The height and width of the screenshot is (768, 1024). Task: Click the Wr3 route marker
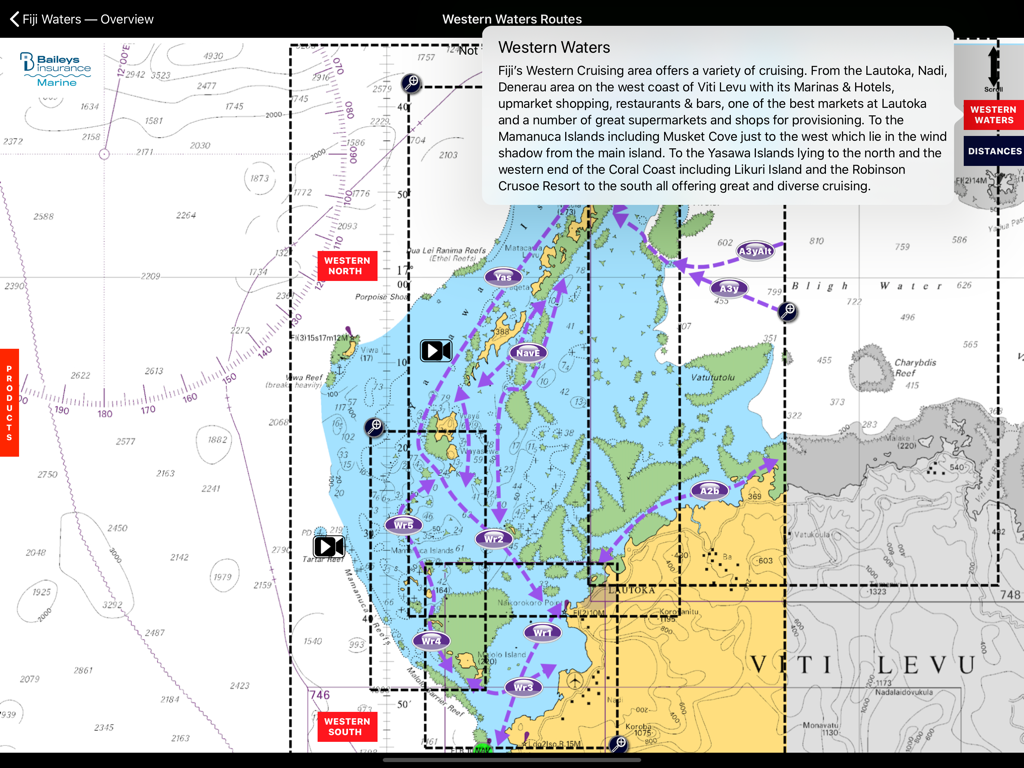coord(523,687)
